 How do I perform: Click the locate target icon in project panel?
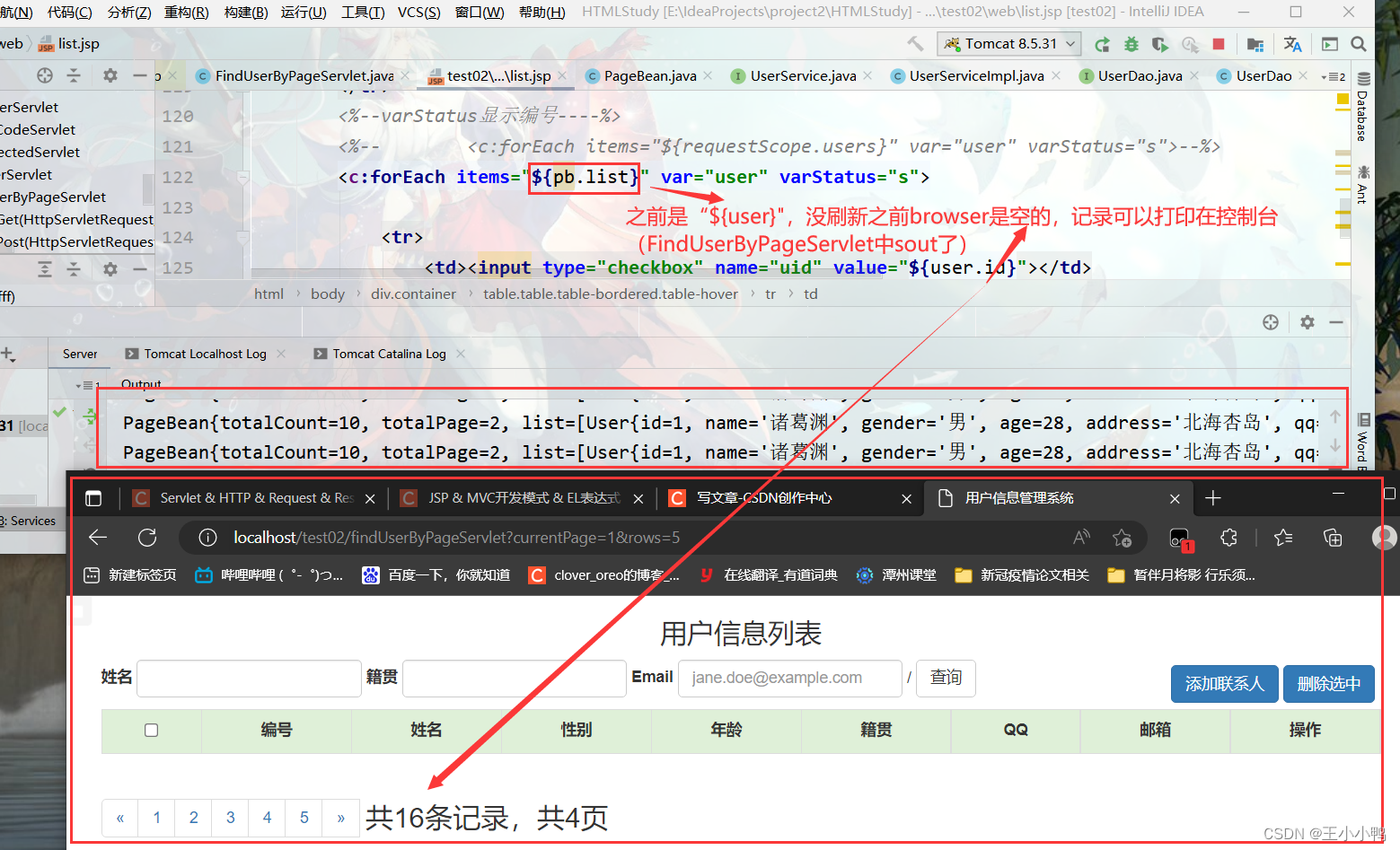pos(45,75)
